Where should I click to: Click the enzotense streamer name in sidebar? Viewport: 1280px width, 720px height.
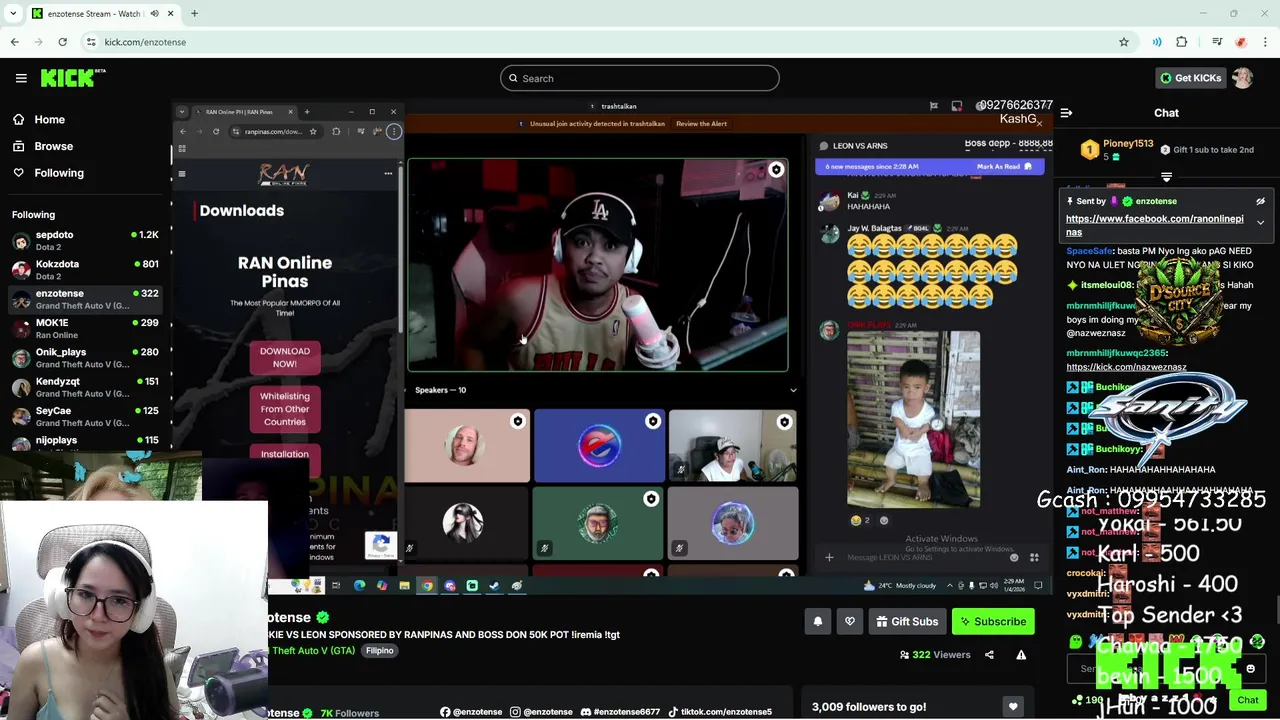(59, 293)
